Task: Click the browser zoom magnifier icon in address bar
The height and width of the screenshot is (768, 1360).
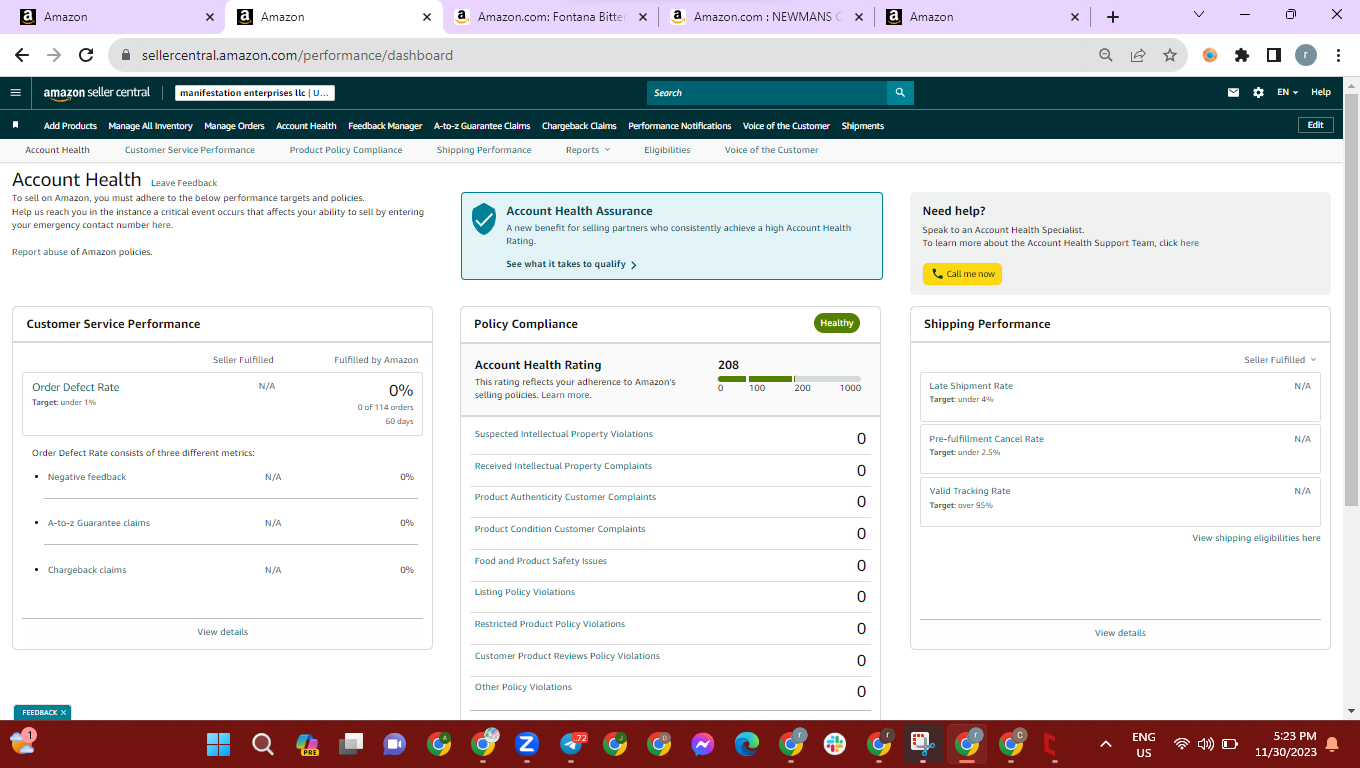Action: 1106,56
